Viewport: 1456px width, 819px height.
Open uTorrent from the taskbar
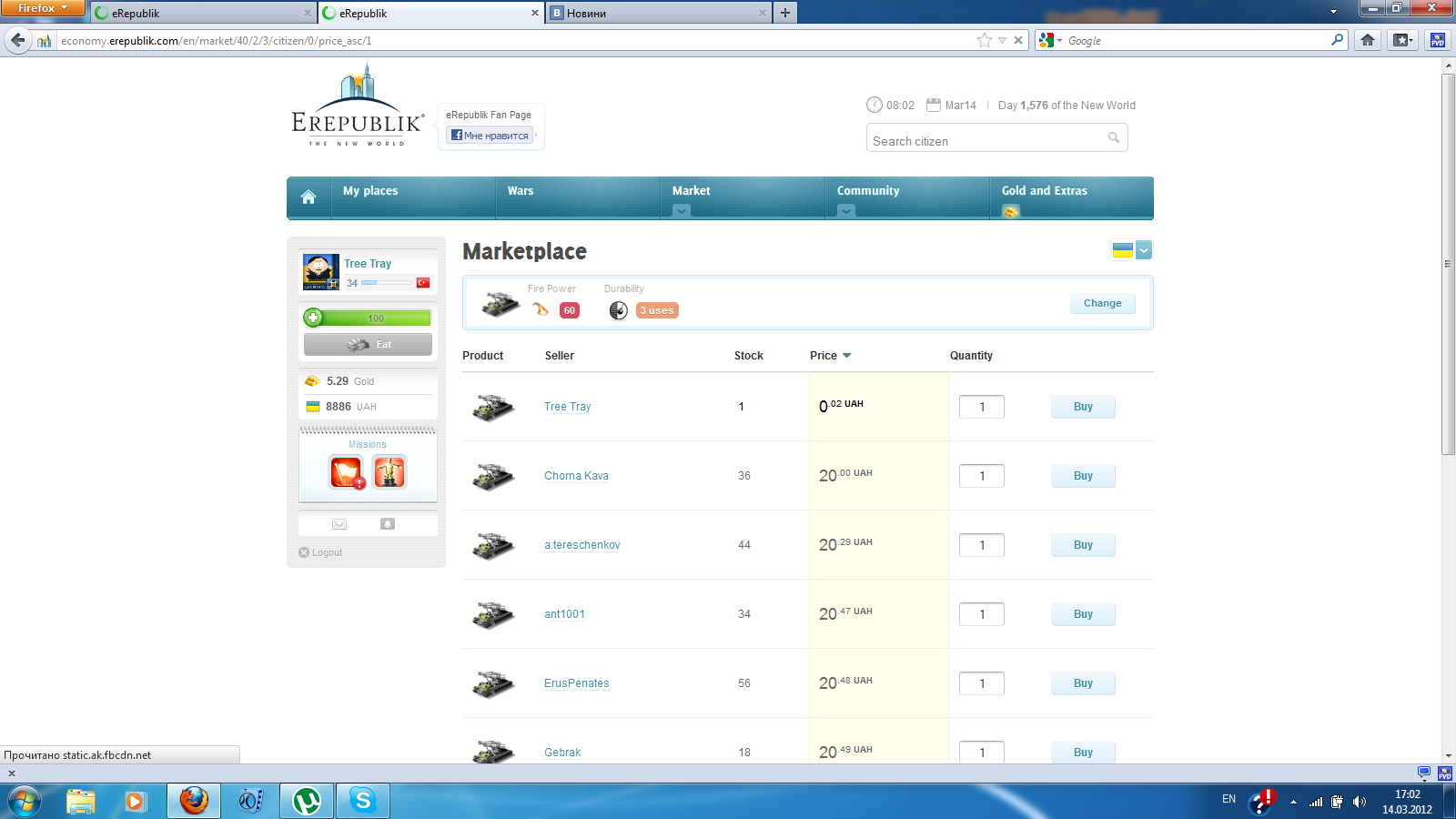coord(307,801)
